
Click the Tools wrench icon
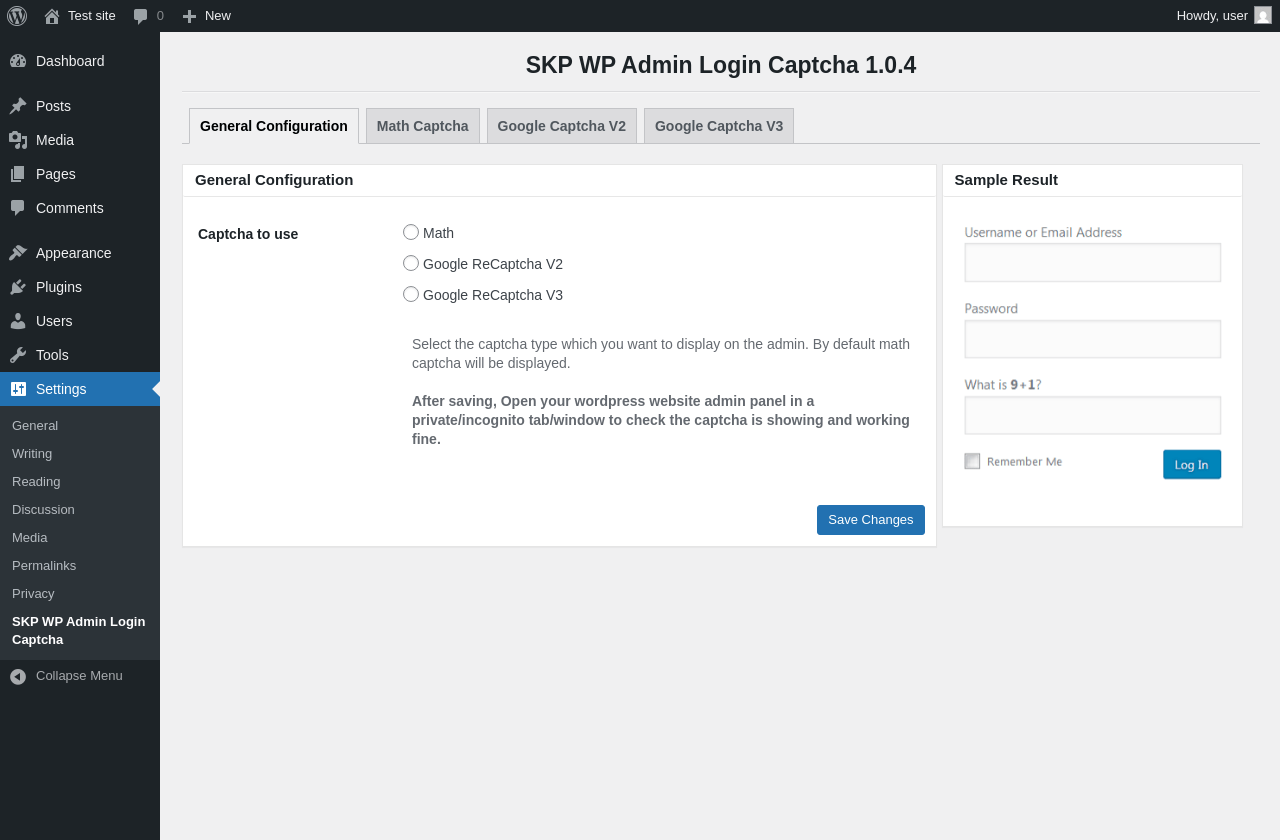tap(18, 355)
